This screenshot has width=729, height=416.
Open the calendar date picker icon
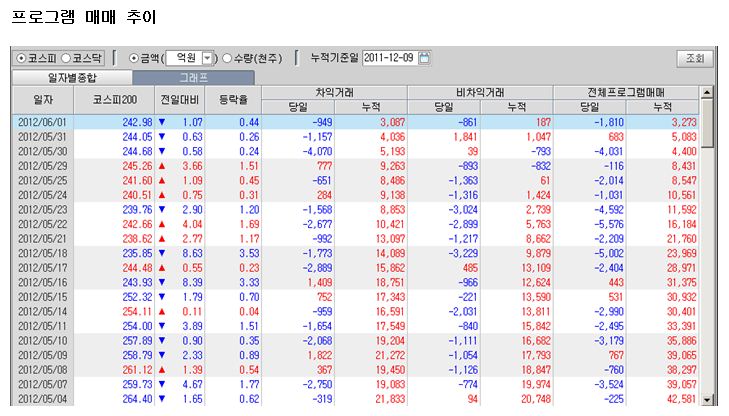click(424, 58)
